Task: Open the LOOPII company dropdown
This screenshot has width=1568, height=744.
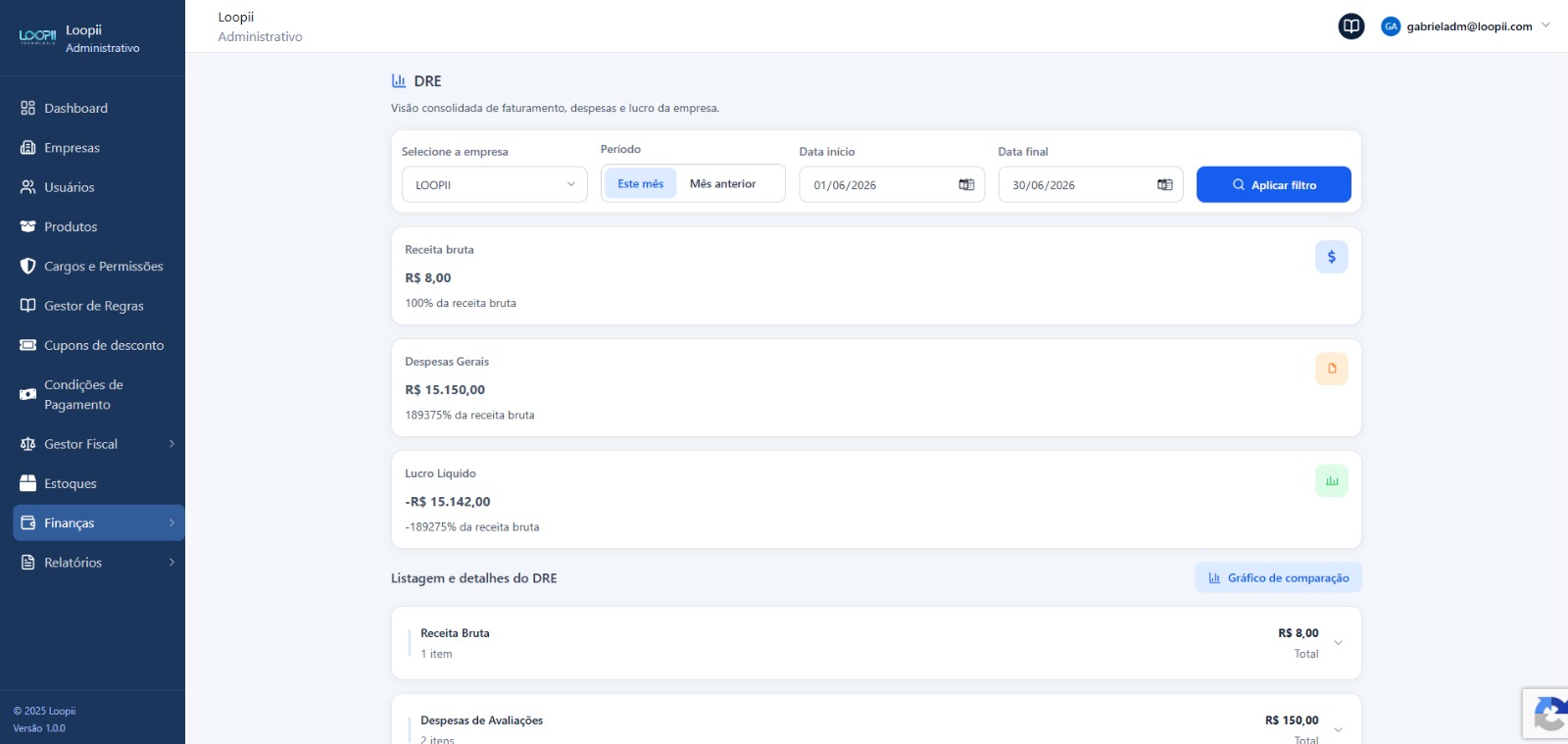Action: (495, 184)
